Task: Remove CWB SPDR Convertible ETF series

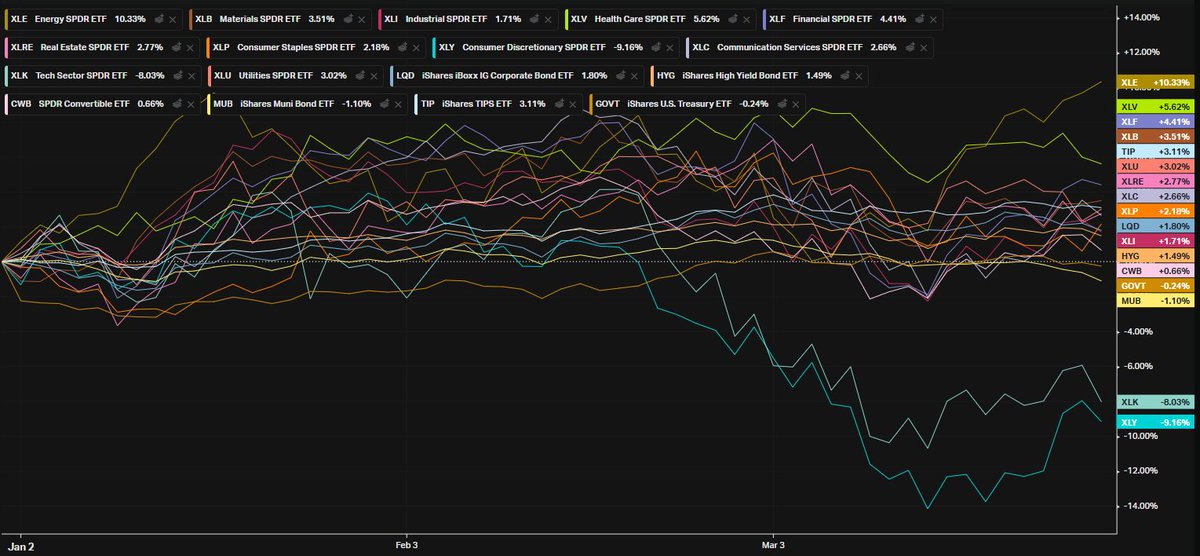Action: pos(191,104)
